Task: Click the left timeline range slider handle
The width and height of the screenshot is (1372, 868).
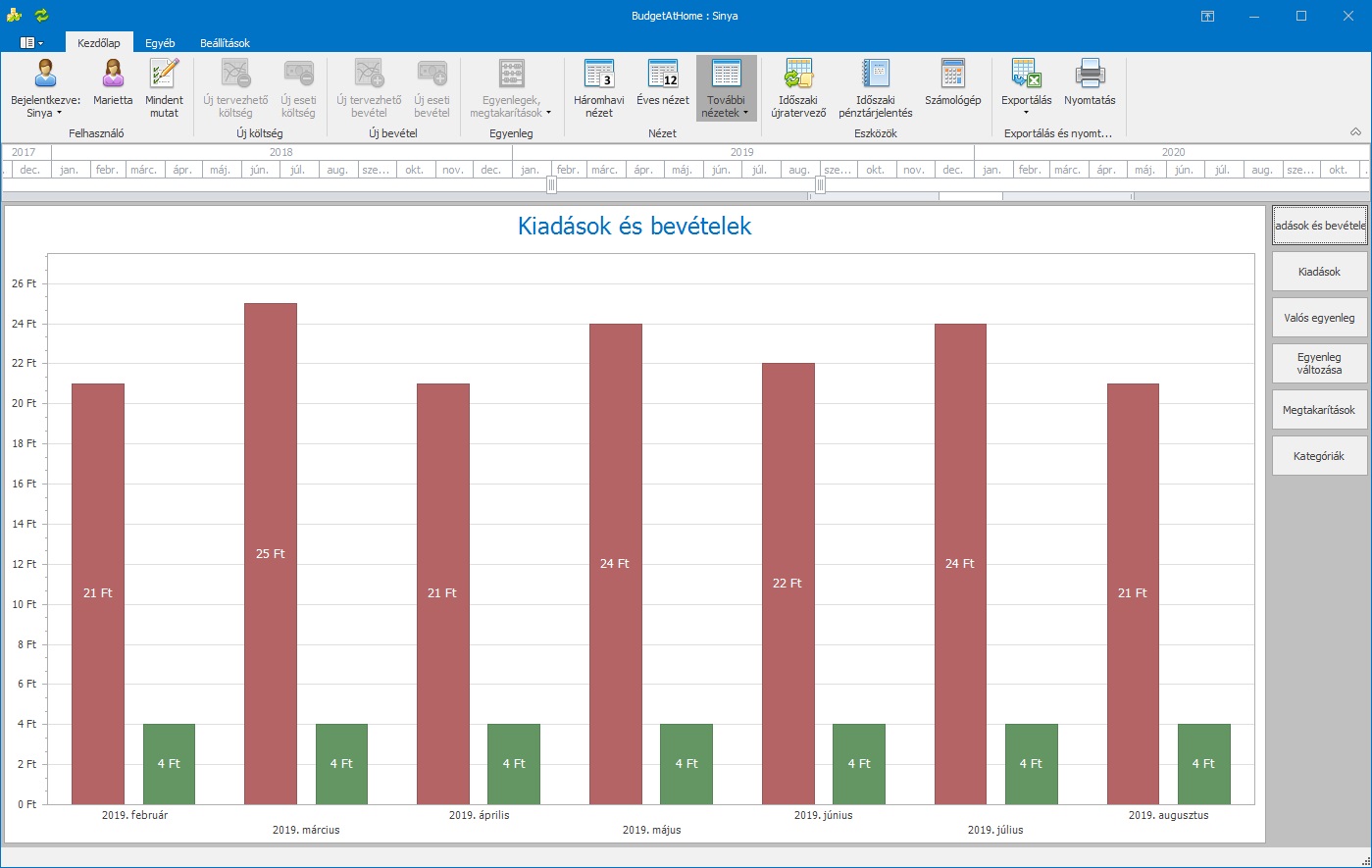Action: pyautogui.click(x=551, y=184)
